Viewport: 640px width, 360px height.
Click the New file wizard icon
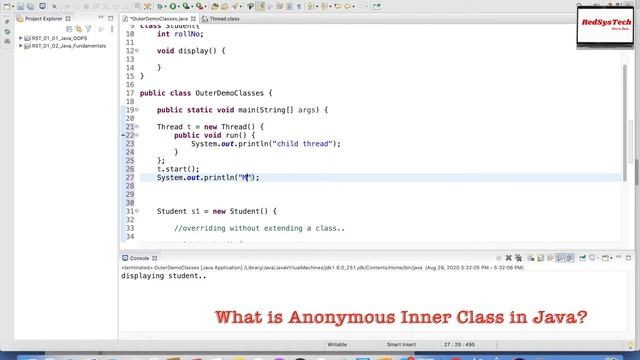7,6
